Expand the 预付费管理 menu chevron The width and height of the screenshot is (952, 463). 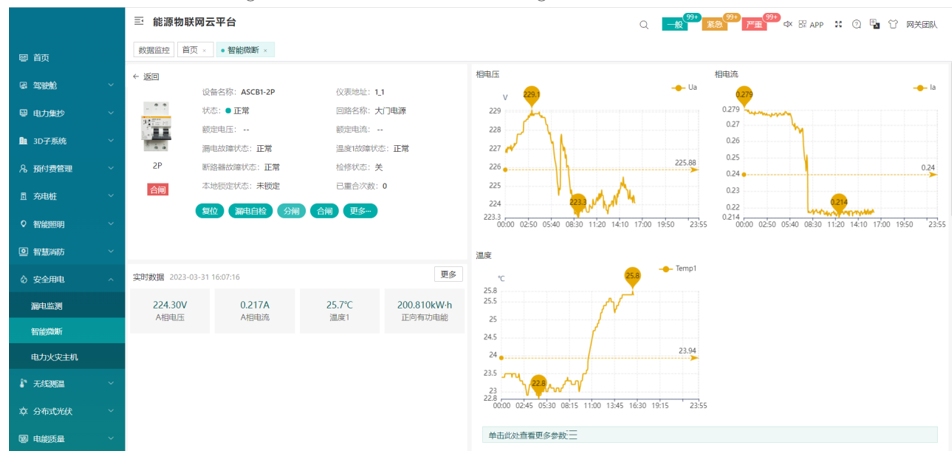111,169
